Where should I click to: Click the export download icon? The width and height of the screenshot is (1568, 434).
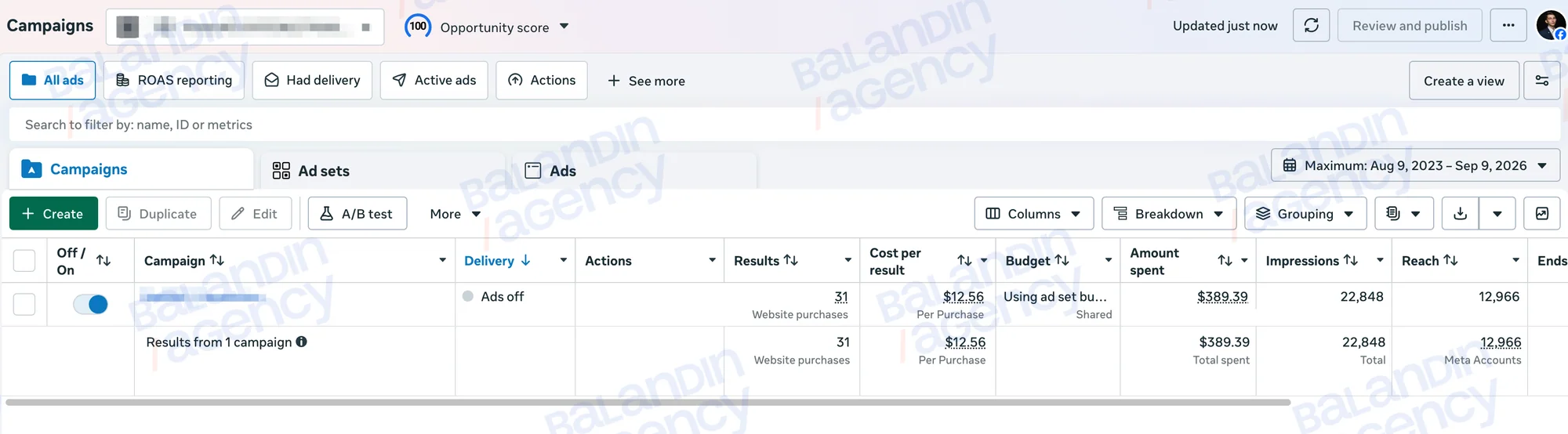click(1460, 214)
